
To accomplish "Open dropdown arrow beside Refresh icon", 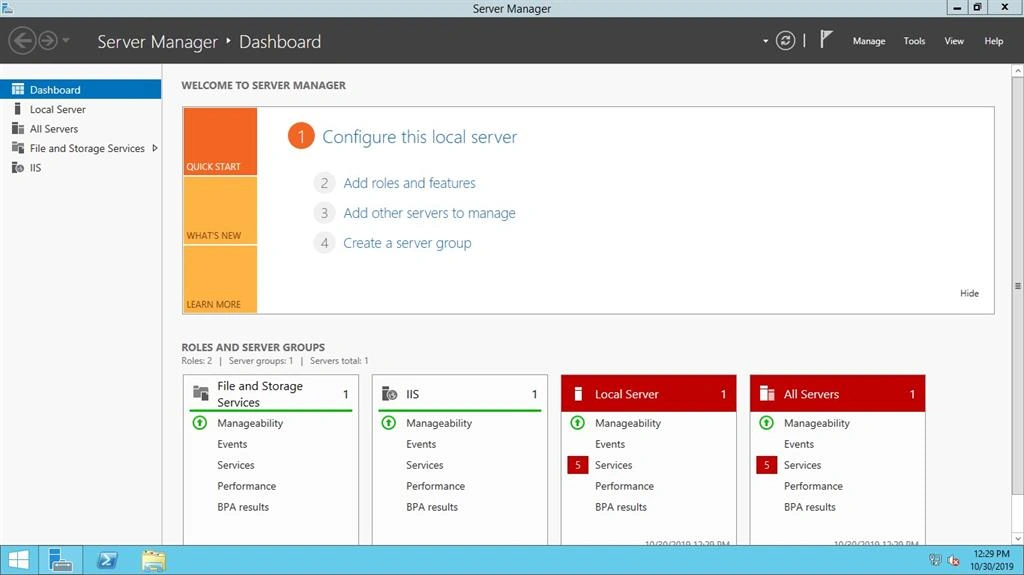I will [x=765, y=41].
